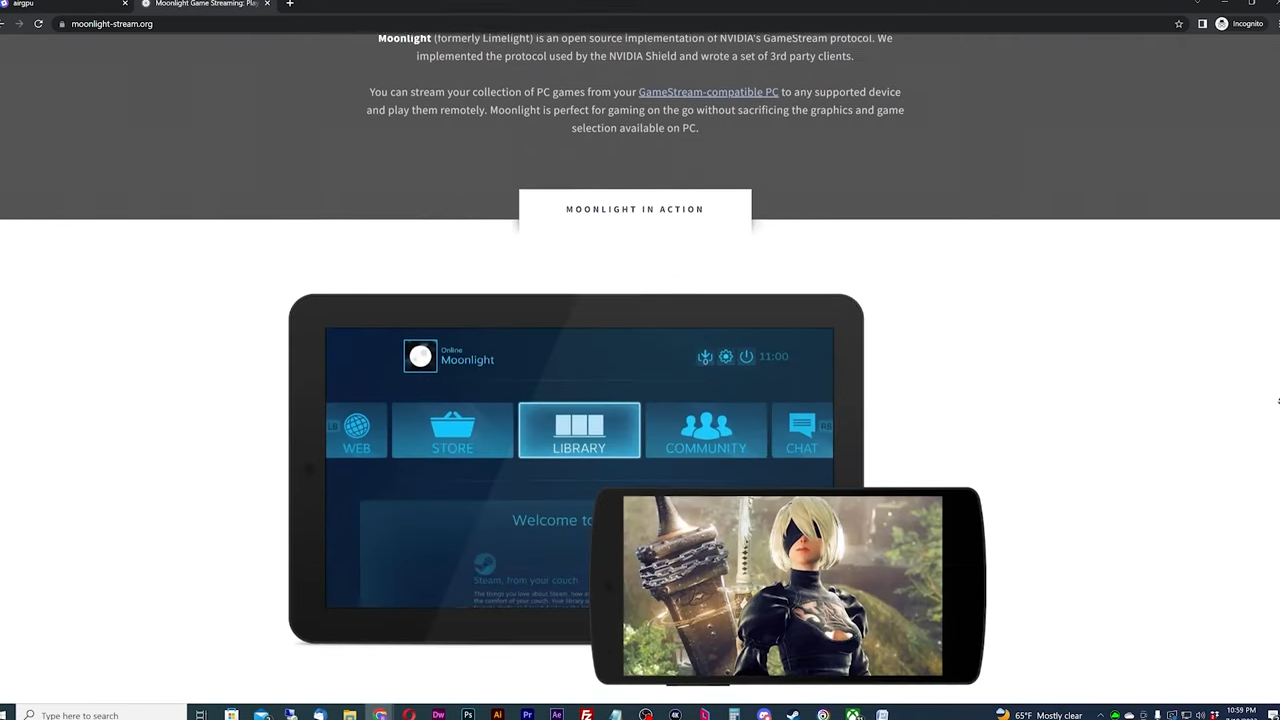Open Calculator from taskbar
This screenshot has height=720, width=1280.
[x=734, y=714]
